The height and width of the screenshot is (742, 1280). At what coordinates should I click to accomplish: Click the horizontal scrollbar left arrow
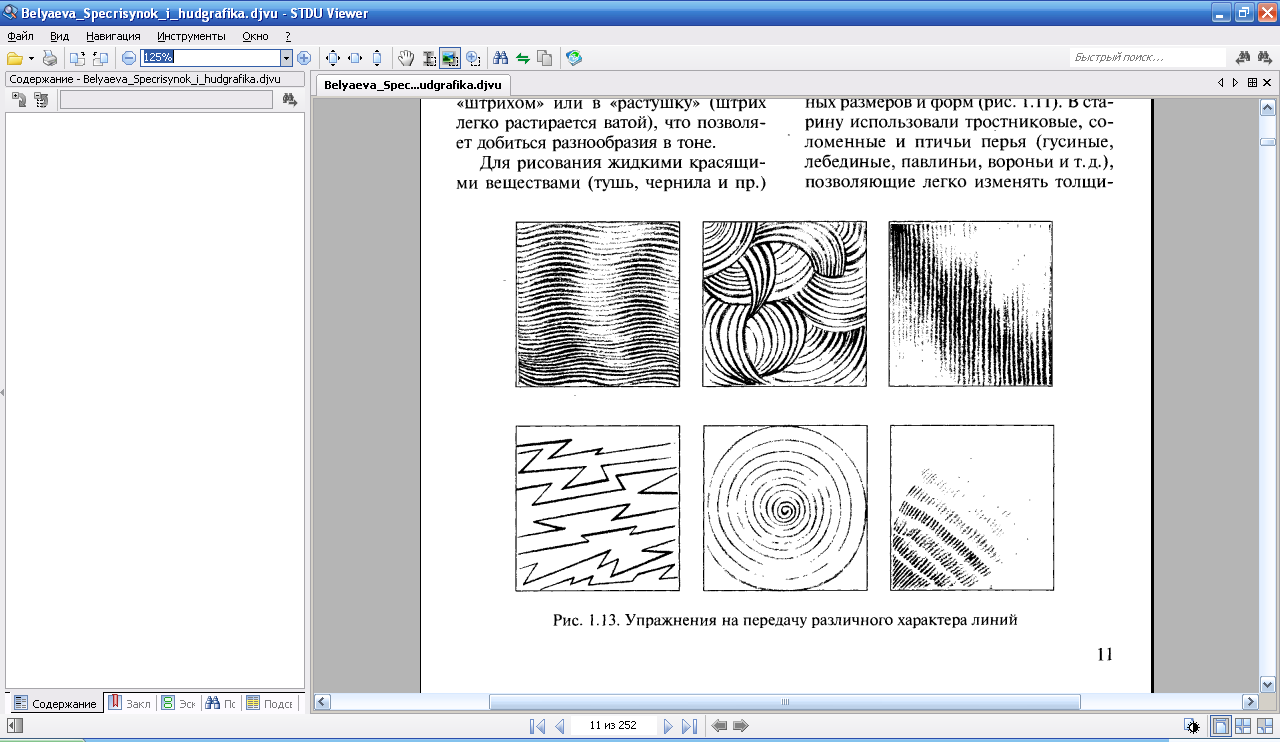click(x=322, y=702)
